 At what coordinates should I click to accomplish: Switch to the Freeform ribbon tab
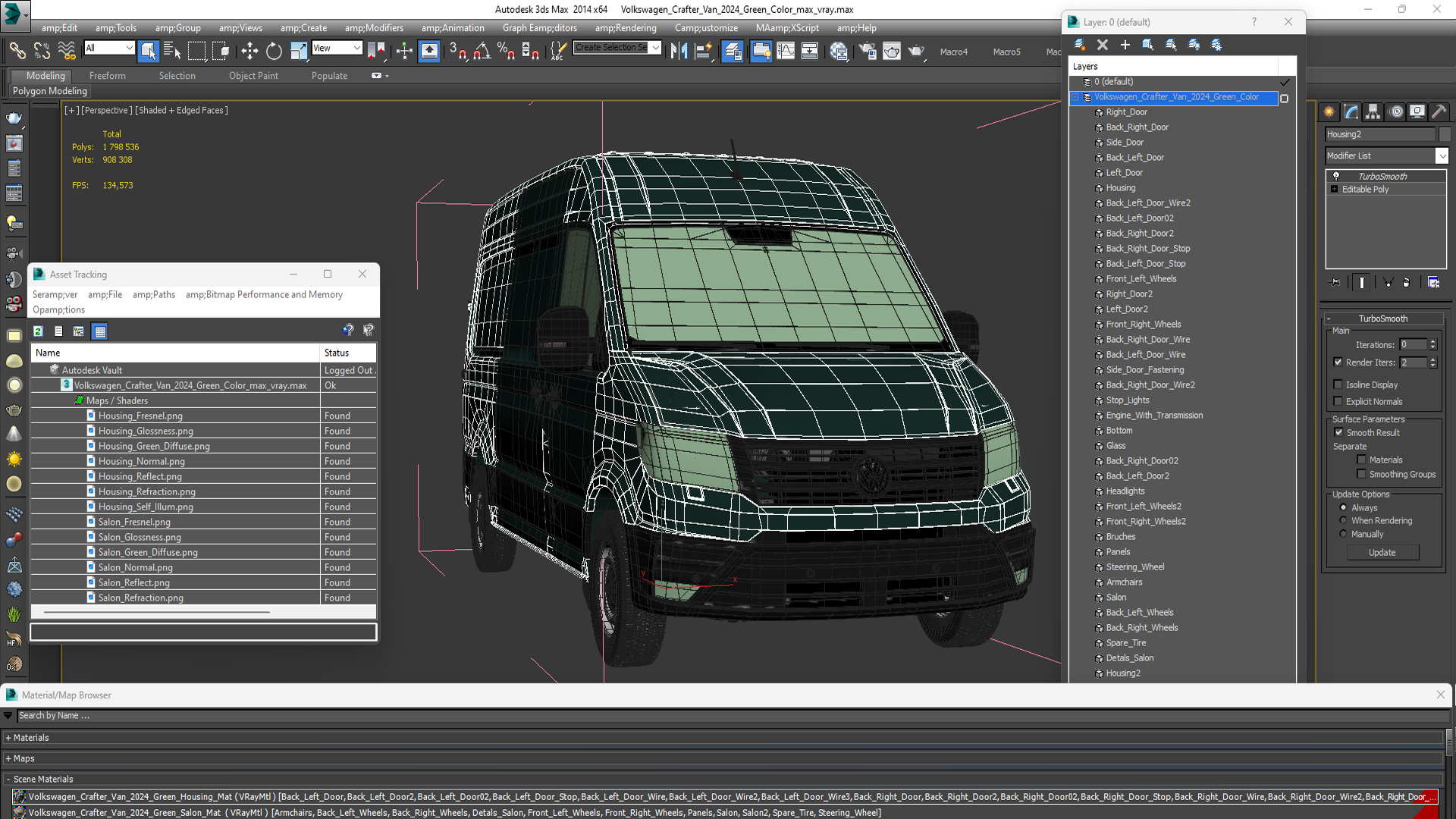click(108, 76)
